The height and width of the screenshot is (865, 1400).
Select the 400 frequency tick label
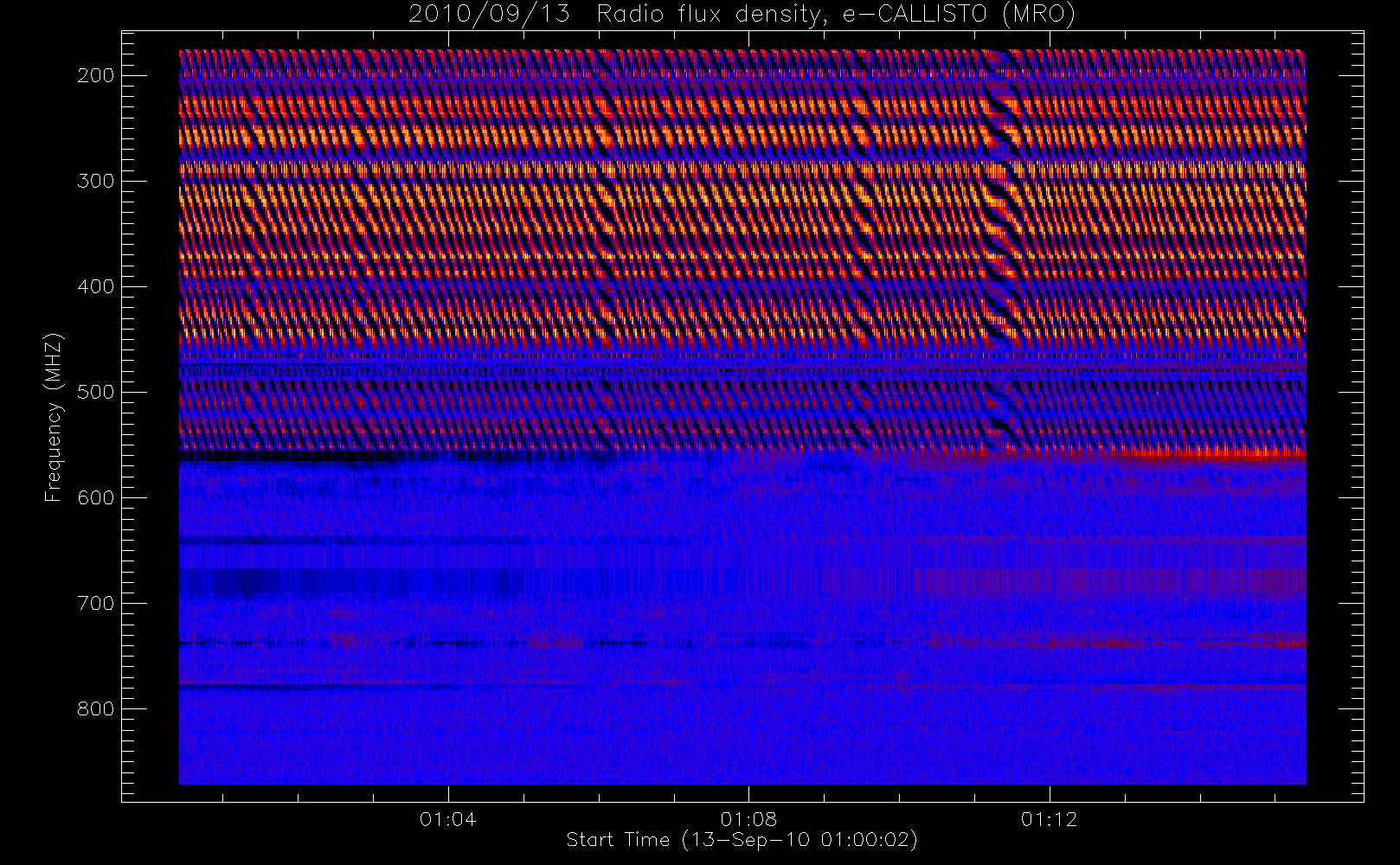(x=96, y=286)
